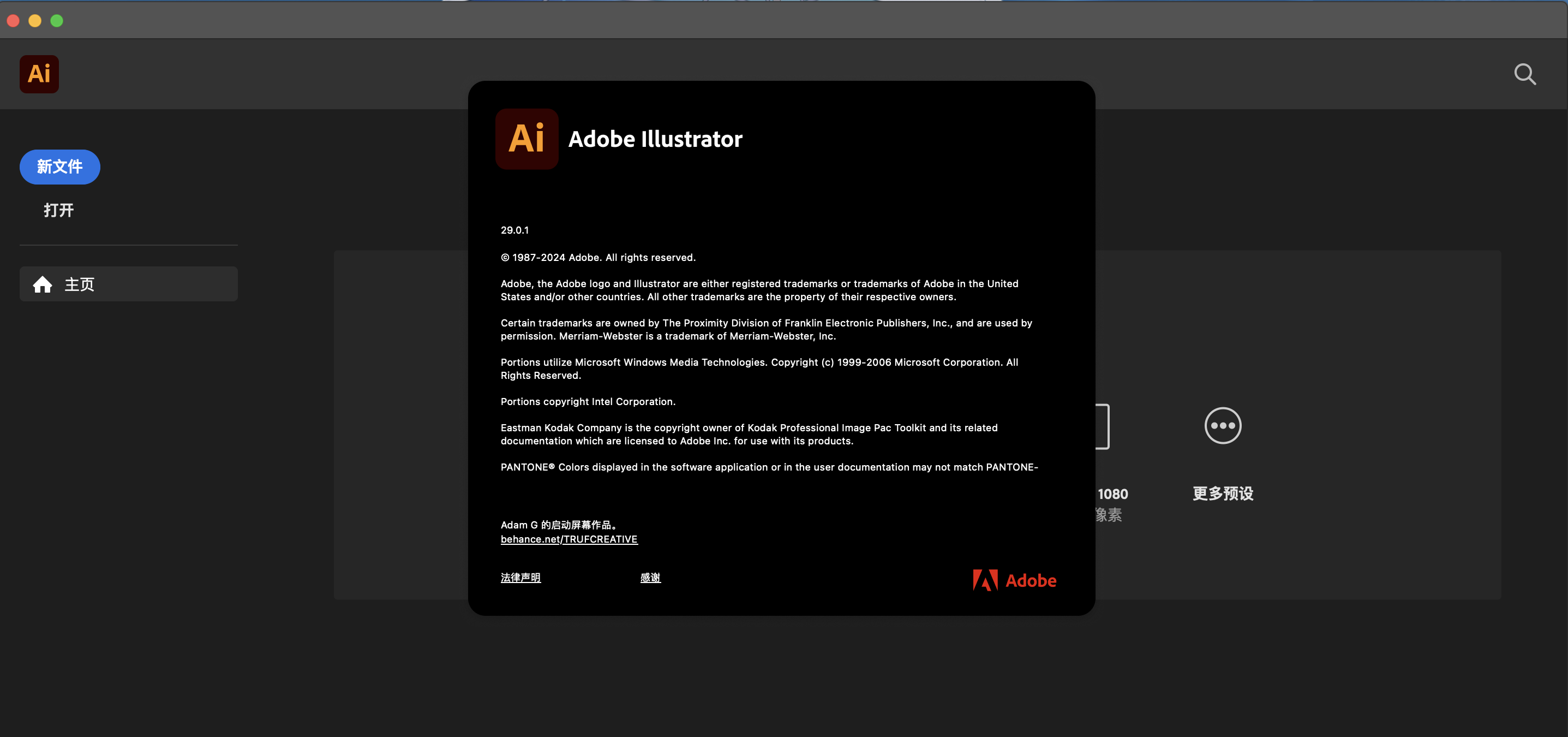The image size is (1568, 737).
Task: Open the behance.net/TRUFCREATIVE link
Action: coord(568,539)
